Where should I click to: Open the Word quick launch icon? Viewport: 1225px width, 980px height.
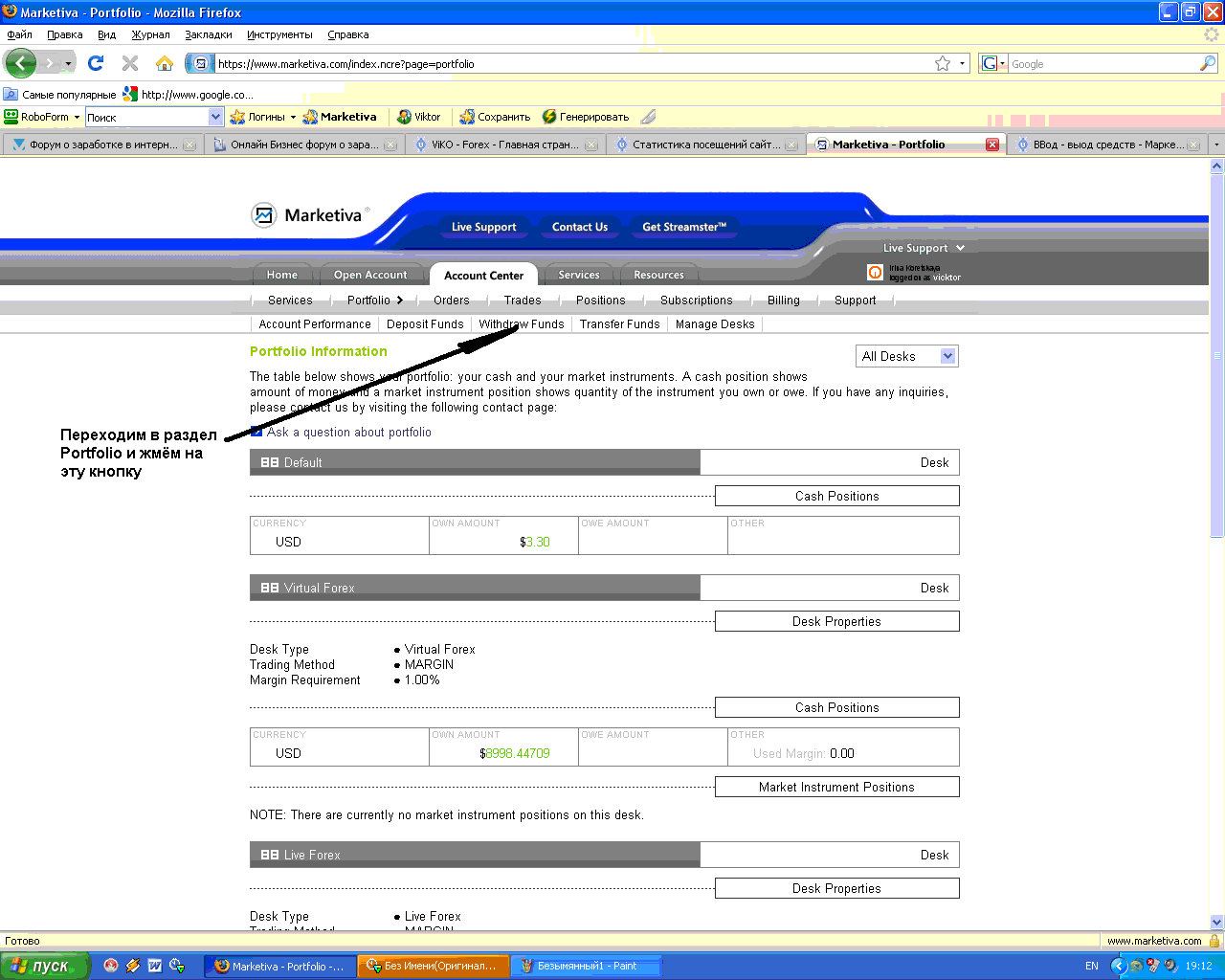155,966
